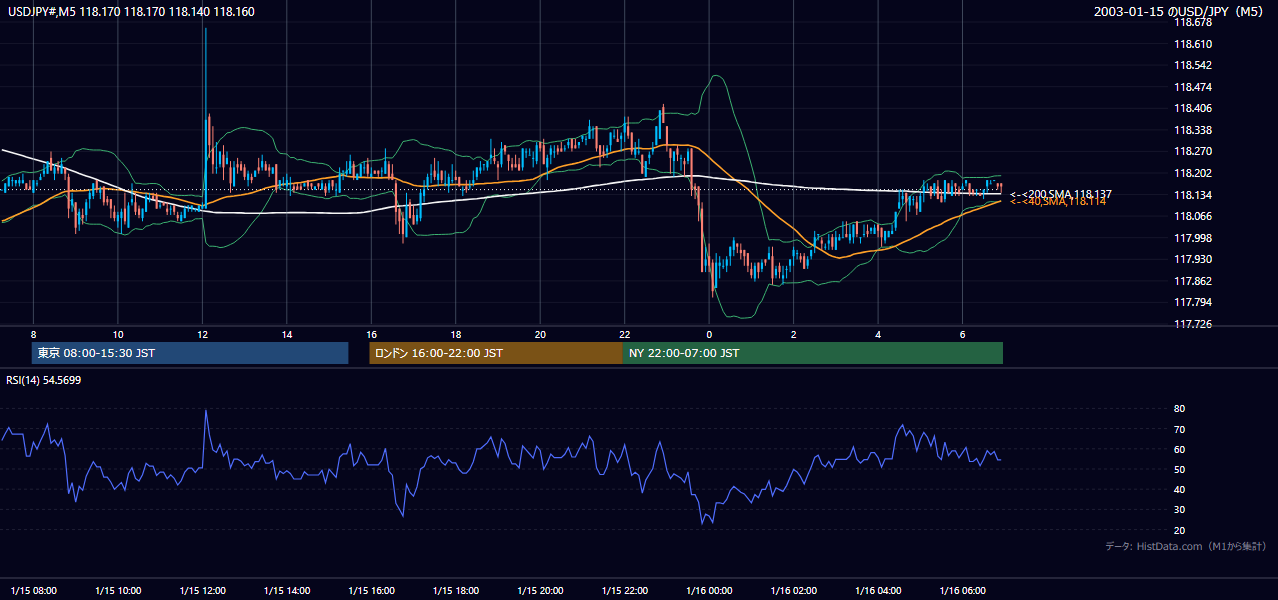Click price axis label 118.202
This screenshot has width=1278, height=600.
(1192, 173)
